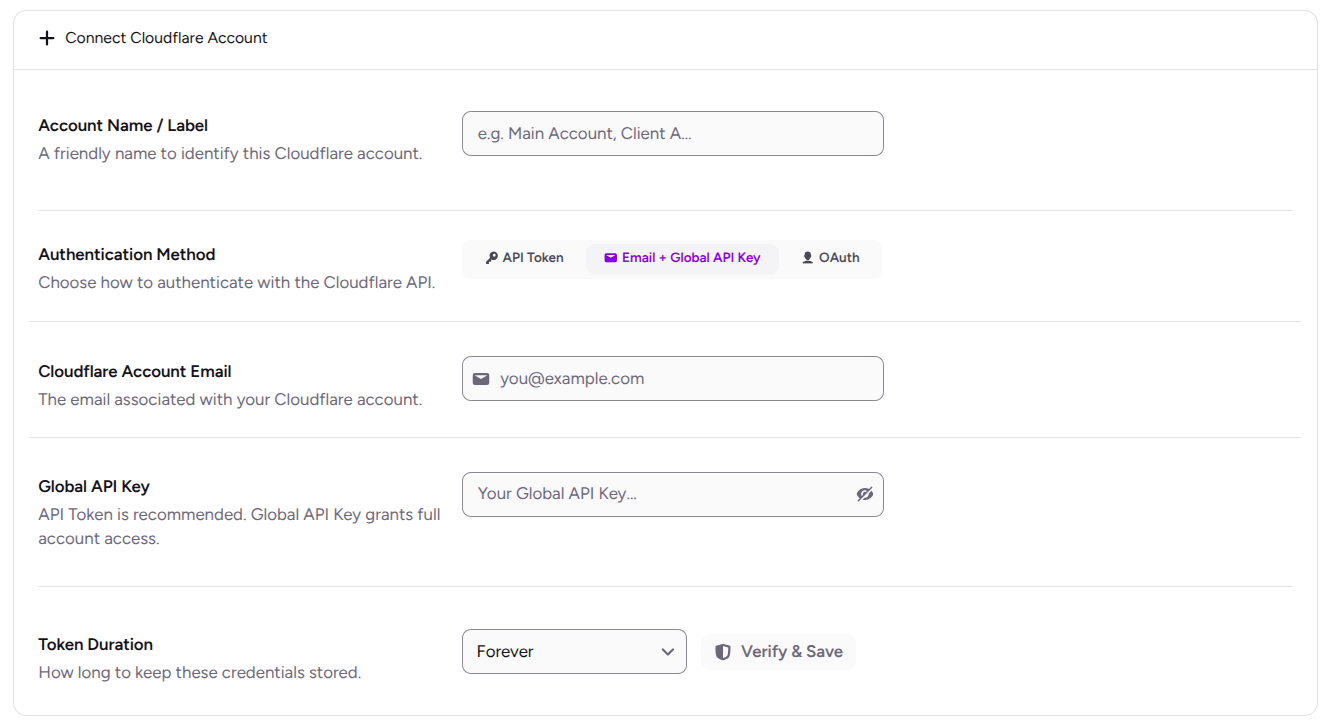Click 'A friendly name to identify' description
Screen dimensions: 1335x728
230,154
